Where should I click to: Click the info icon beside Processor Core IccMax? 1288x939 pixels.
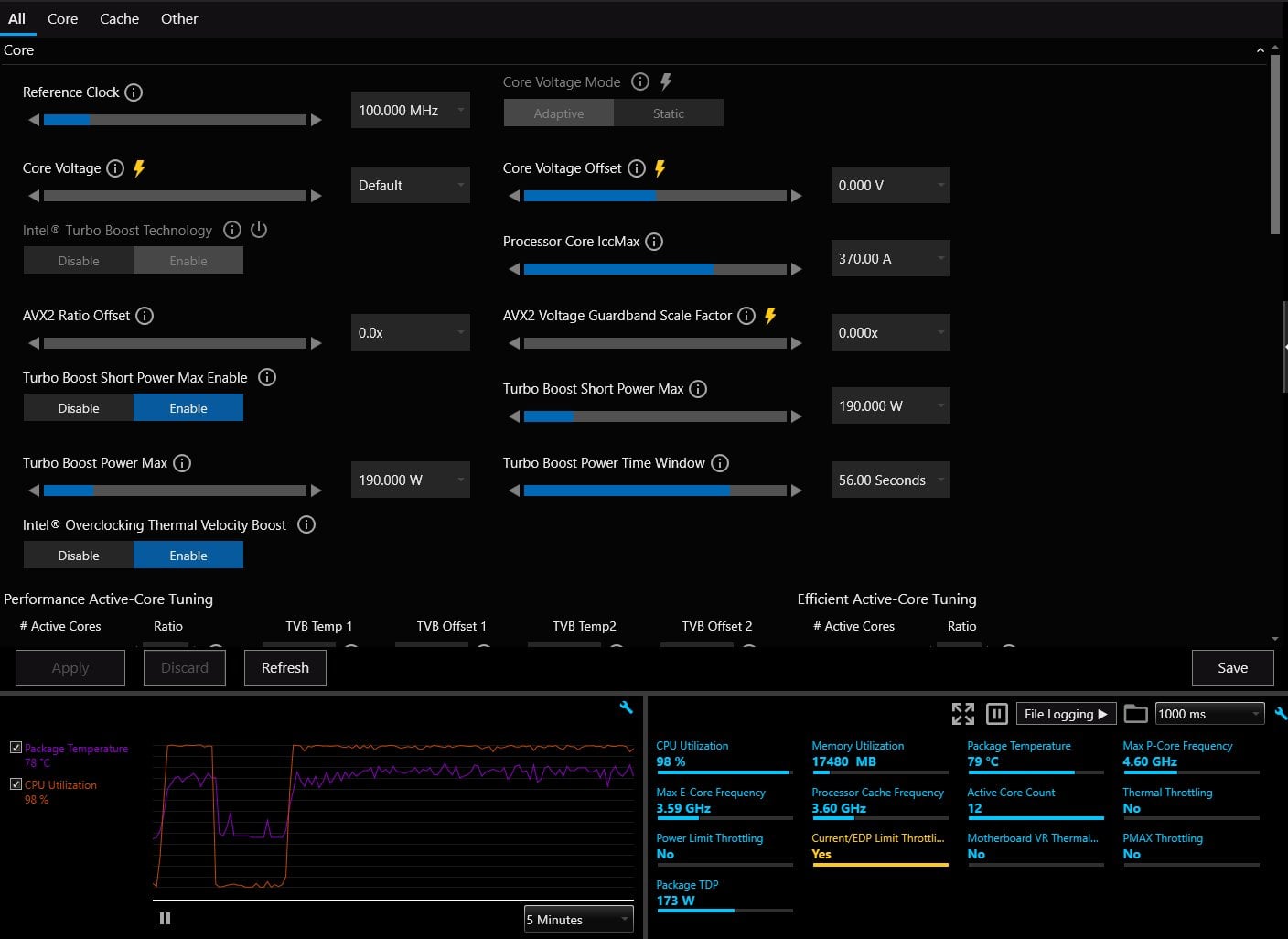(x=654, y=242)
